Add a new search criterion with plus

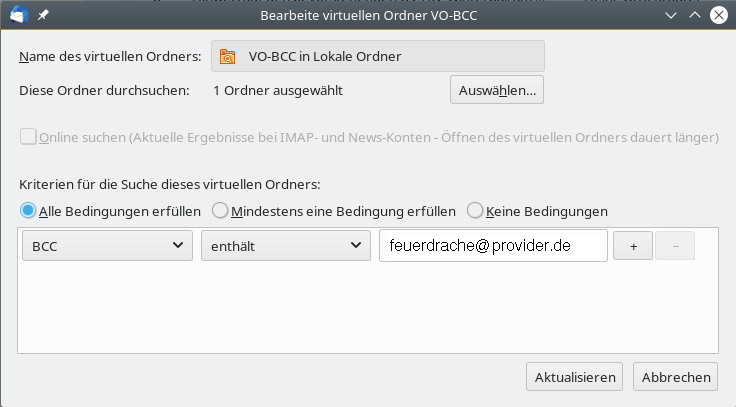pyautogui.click(x=633, y=246)
